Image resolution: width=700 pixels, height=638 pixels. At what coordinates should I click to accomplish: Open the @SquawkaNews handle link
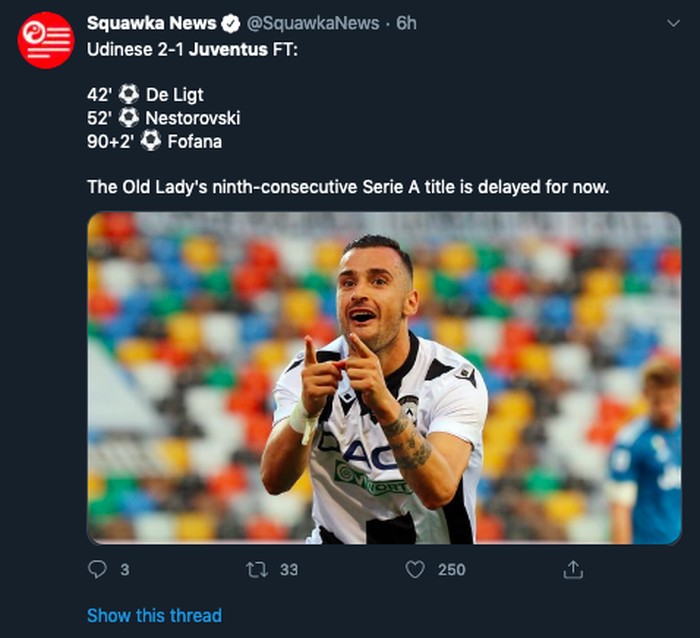313,23
